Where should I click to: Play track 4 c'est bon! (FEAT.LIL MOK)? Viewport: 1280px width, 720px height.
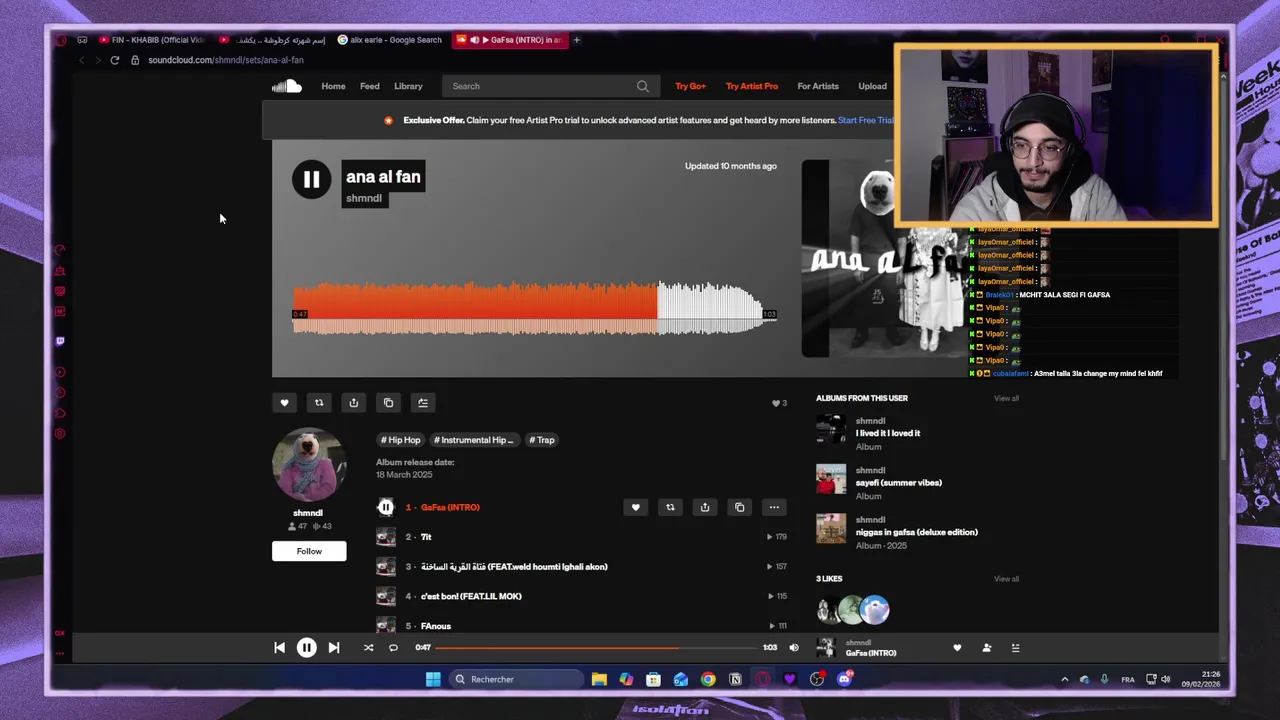pos(471,596)
